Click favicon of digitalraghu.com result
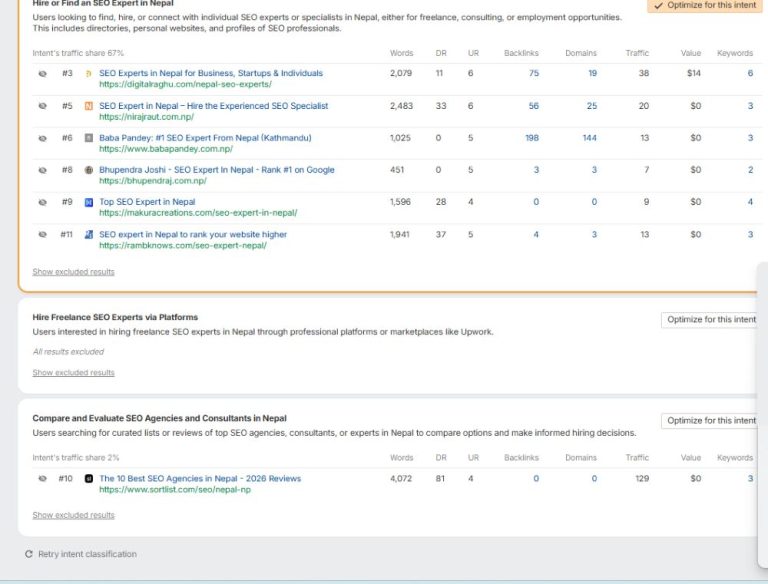Screen dimensions: 768x584 [89, 73]
